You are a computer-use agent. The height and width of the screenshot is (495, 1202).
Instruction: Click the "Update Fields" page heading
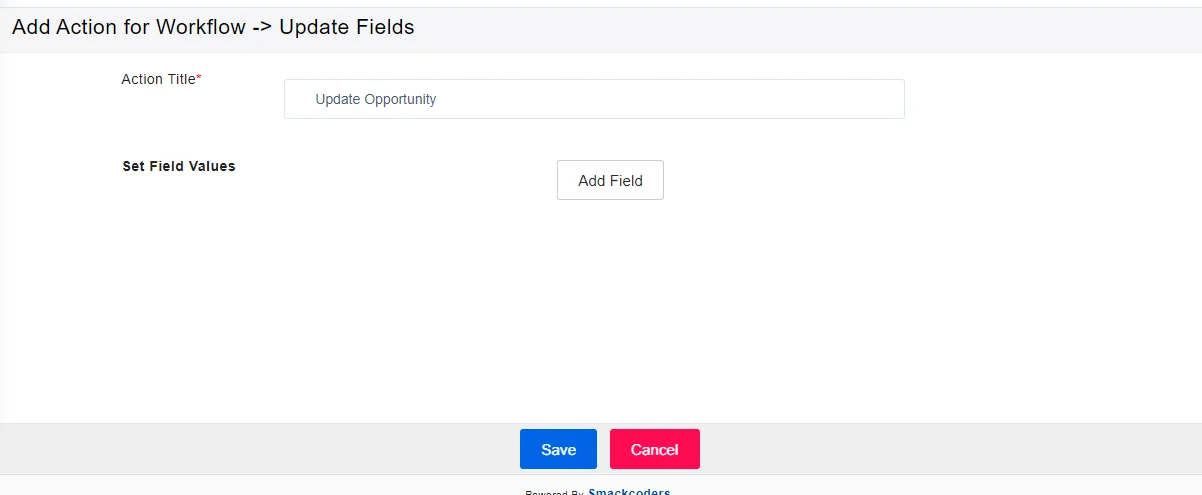(346, 28)
